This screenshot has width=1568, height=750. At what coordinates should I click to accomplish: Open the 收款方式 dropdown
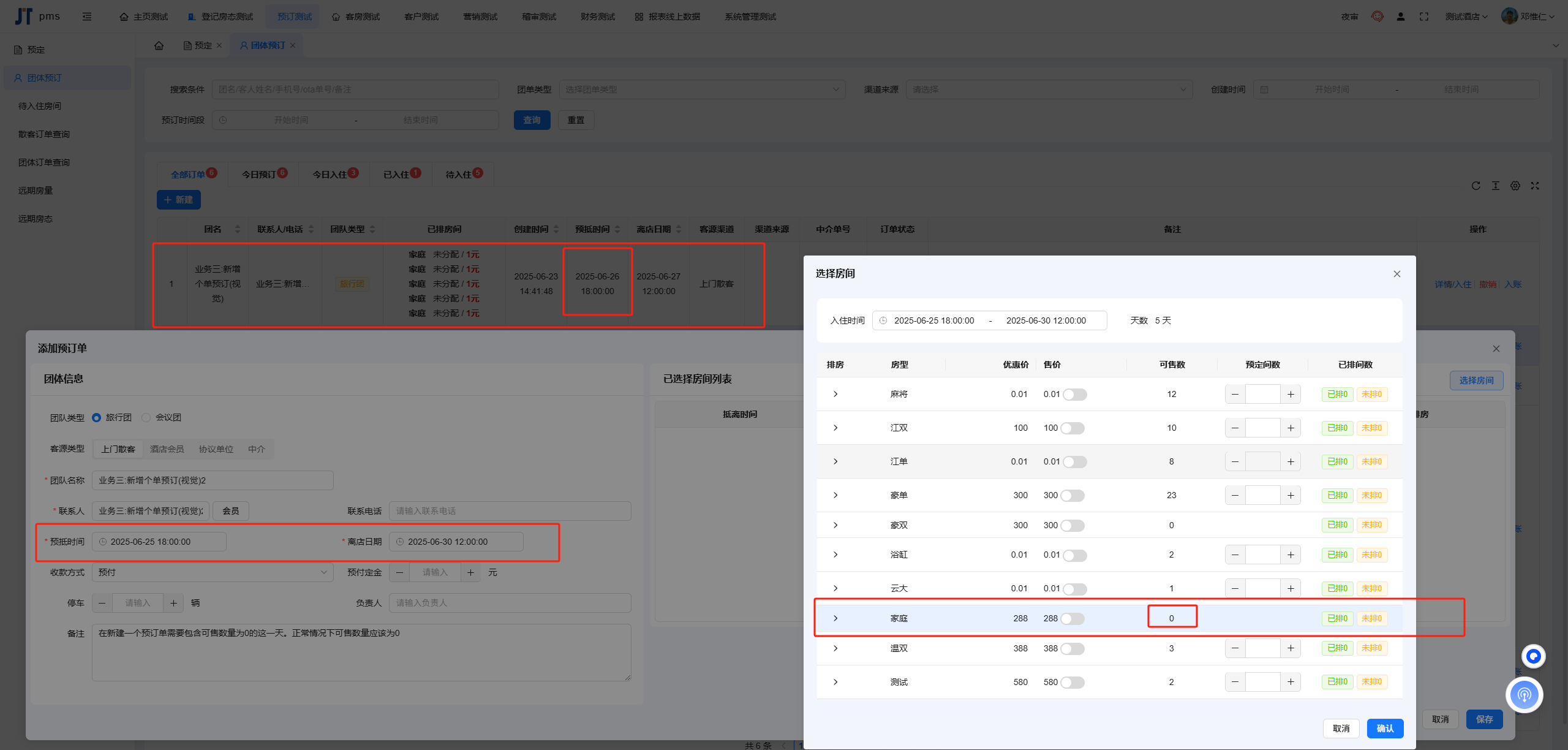click(212, 572)
